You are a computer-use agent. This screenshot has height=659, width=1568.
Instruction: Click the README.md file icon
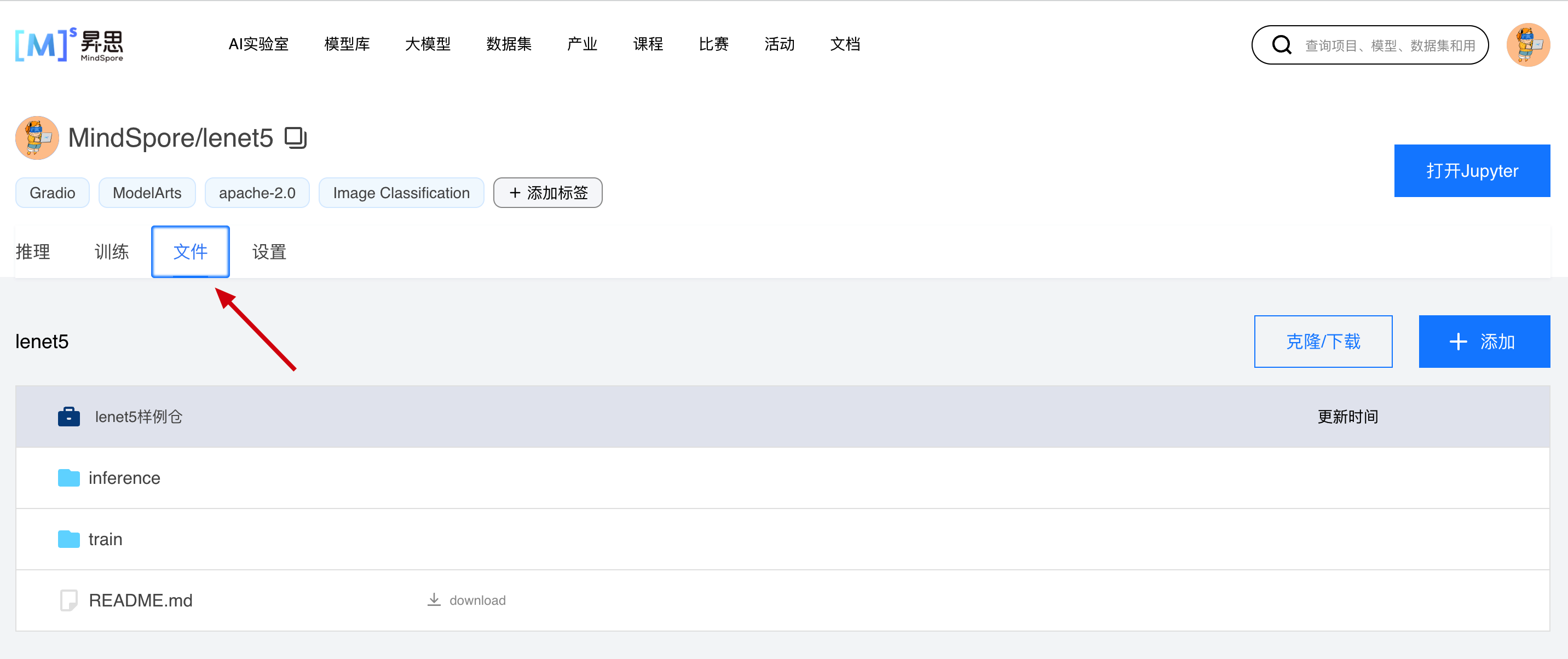[x=69, y=600]
